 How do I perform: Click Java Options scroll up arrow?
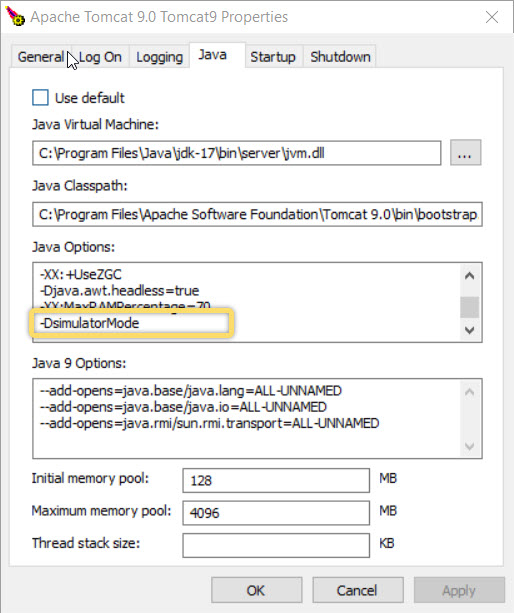(469, 276)
